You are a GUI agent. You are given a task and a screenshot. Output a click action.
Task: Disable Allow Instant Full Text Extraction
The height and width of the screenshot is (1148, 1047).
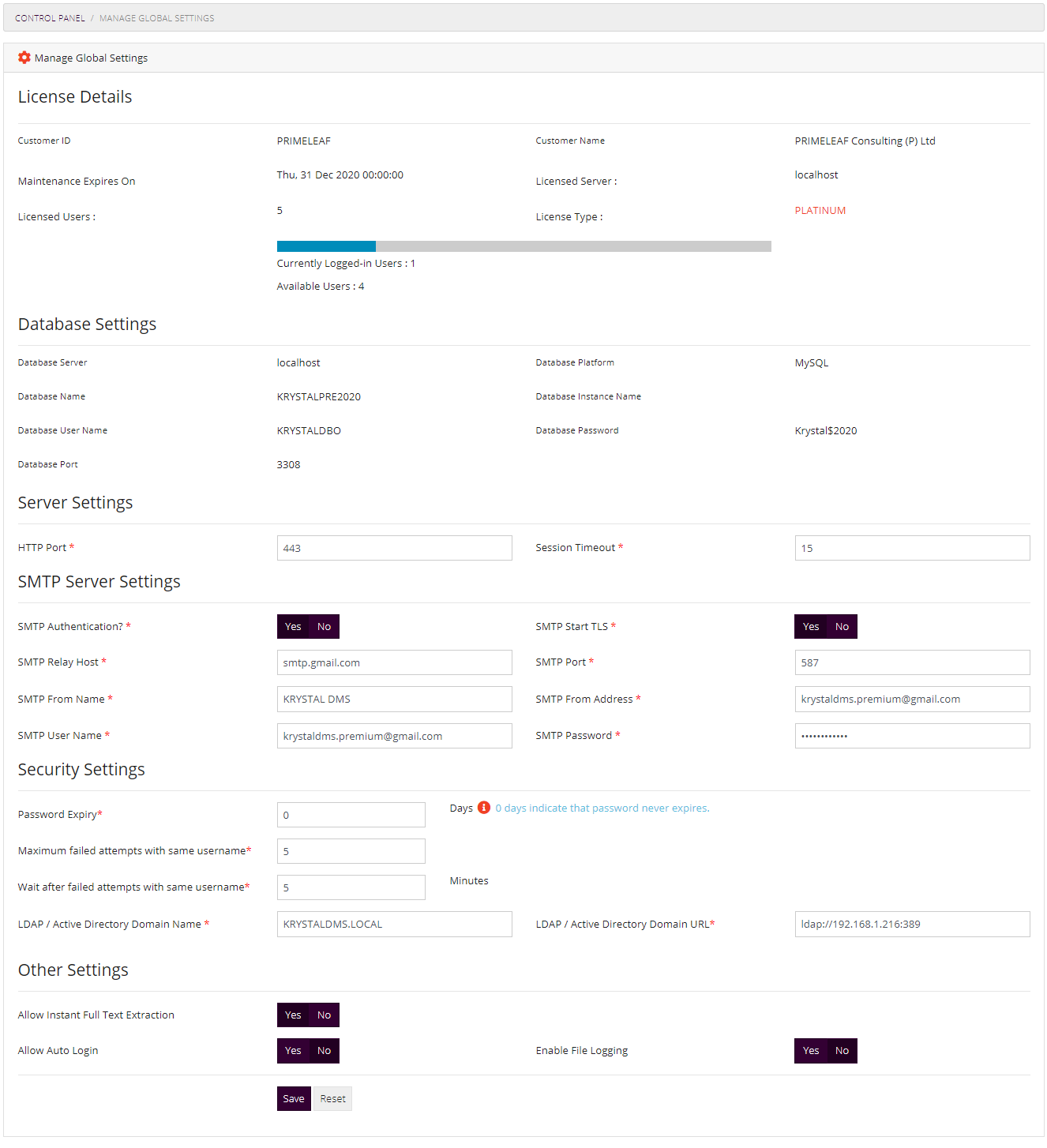pos(324,1015)
